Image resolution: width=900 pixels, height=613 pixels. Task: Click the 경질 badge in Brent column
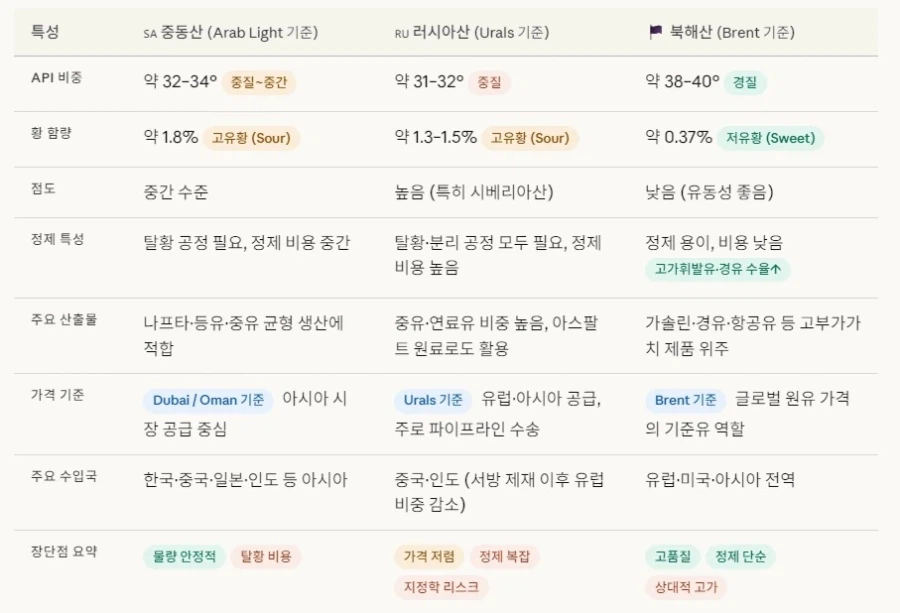click(745, 83)
